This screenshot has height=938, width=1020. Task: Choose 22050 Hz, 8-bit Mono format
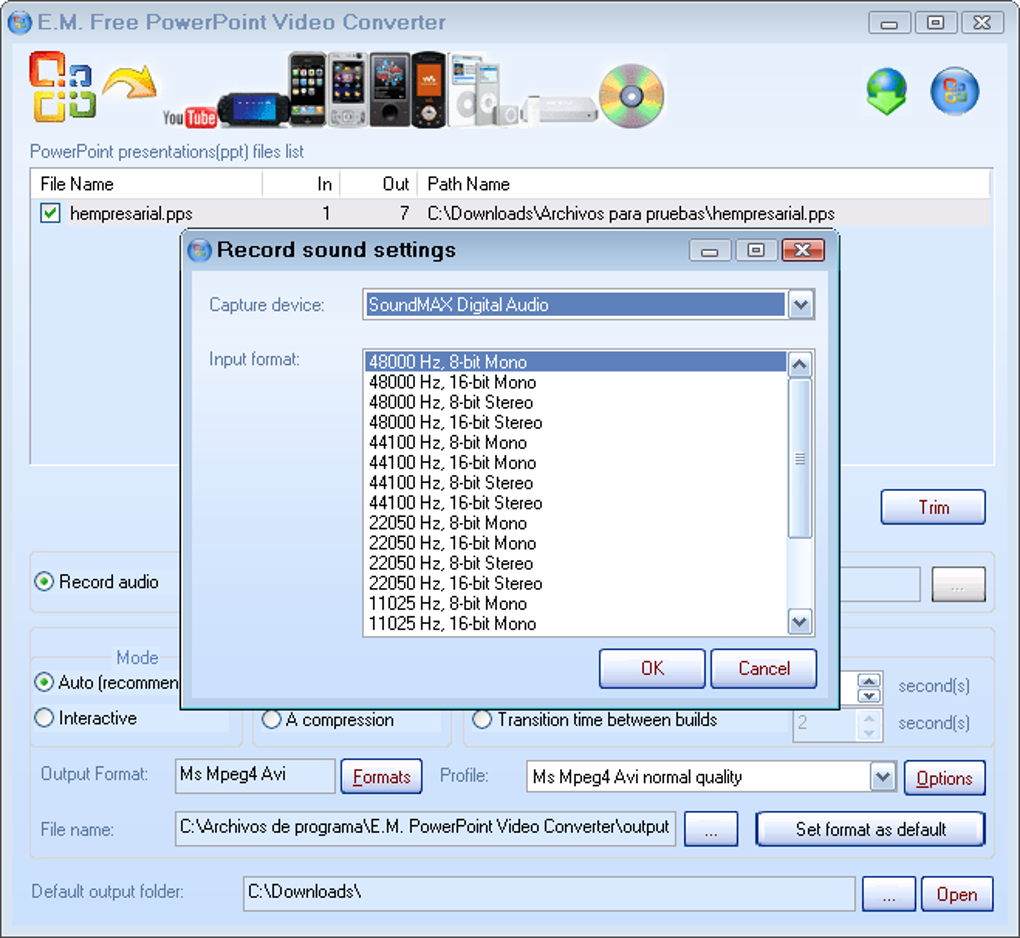(x=576, y=524)
